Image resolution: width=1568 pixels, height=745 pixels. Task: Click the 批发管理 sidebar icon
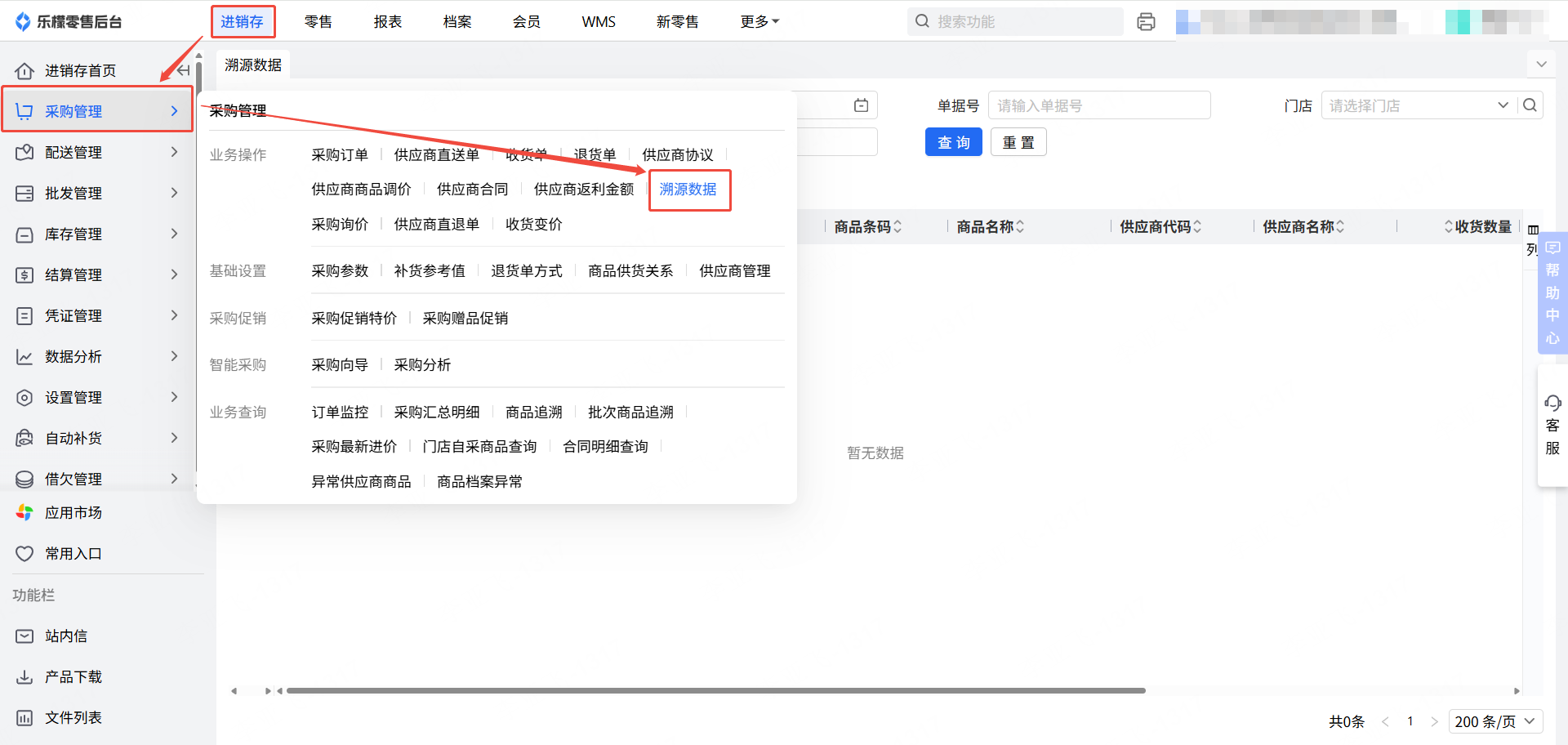click(x=24, y=194)
